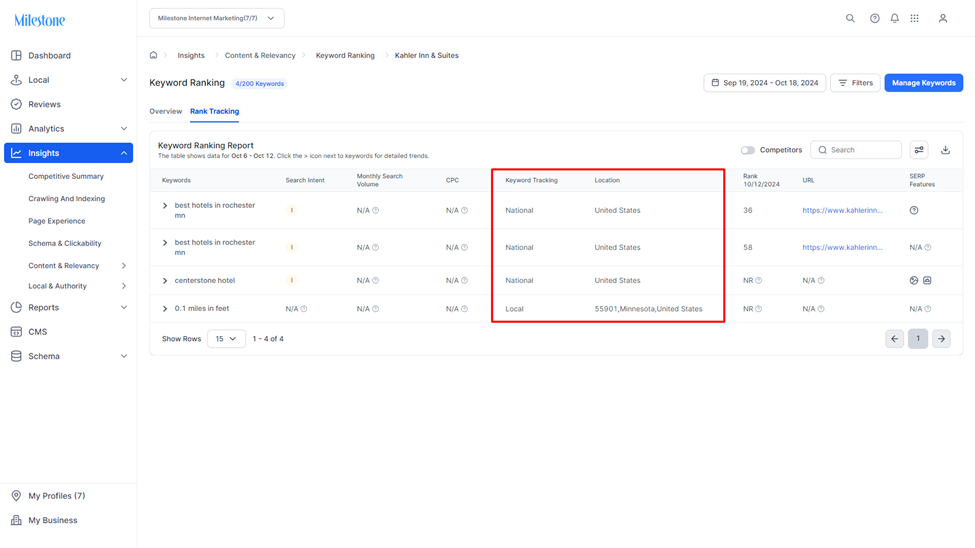Expand the Analytics sidebar menu
Viewport: 975px width, 548px height.
(124, 129)
